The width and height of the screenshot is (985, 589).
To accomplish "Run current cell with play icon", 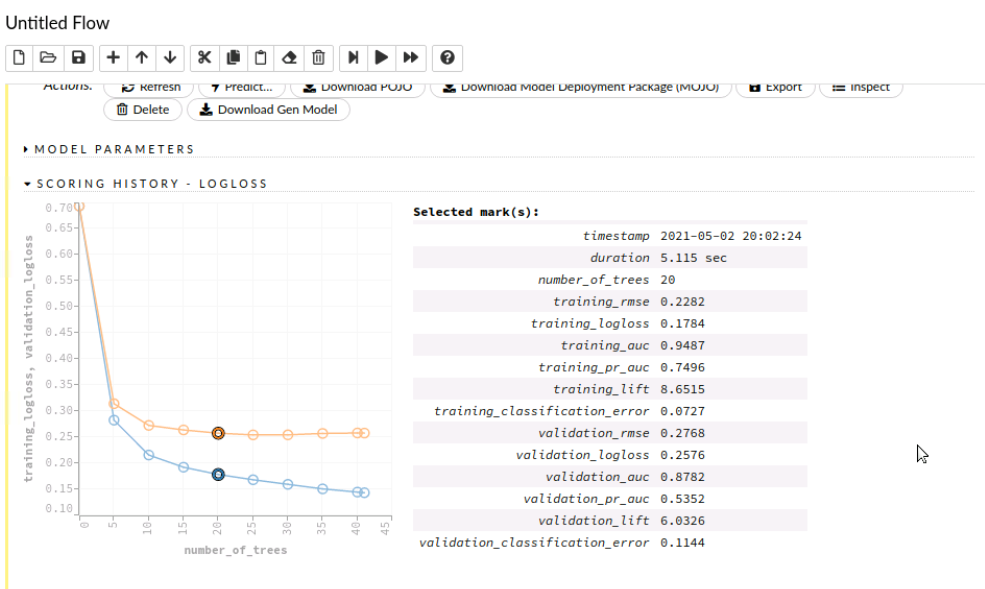I will click(x=381, y=58).
